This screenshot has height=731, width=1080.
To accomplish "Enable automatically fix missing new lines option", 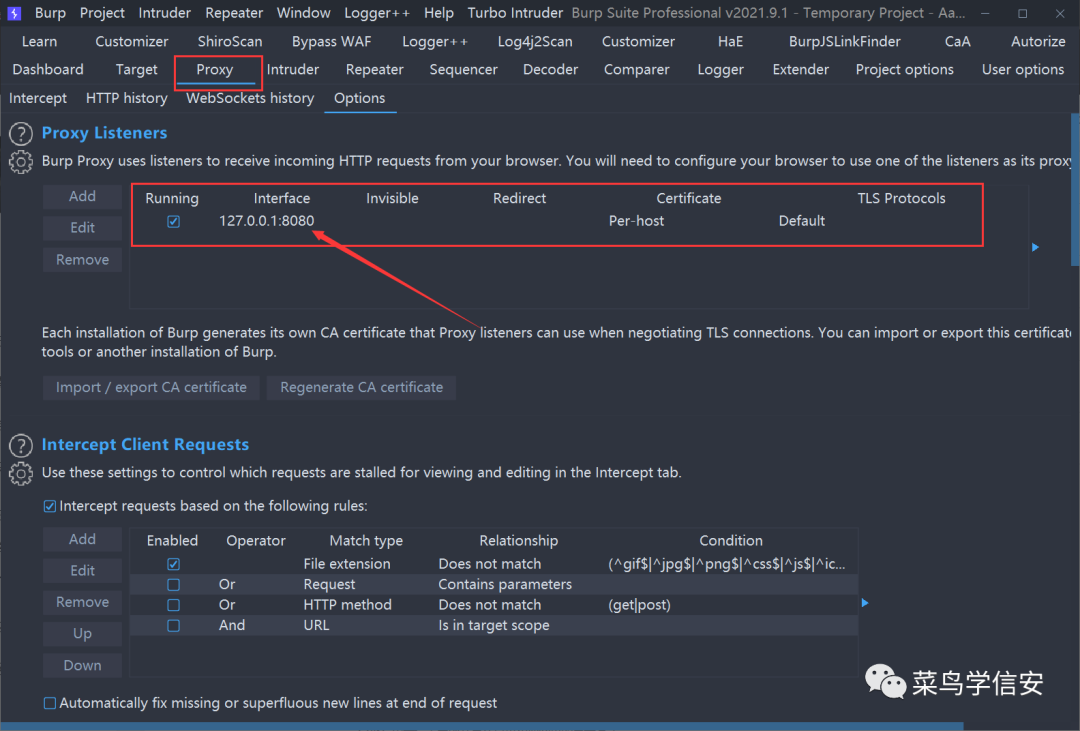I will pyautogui.click(x=50, y=703).
